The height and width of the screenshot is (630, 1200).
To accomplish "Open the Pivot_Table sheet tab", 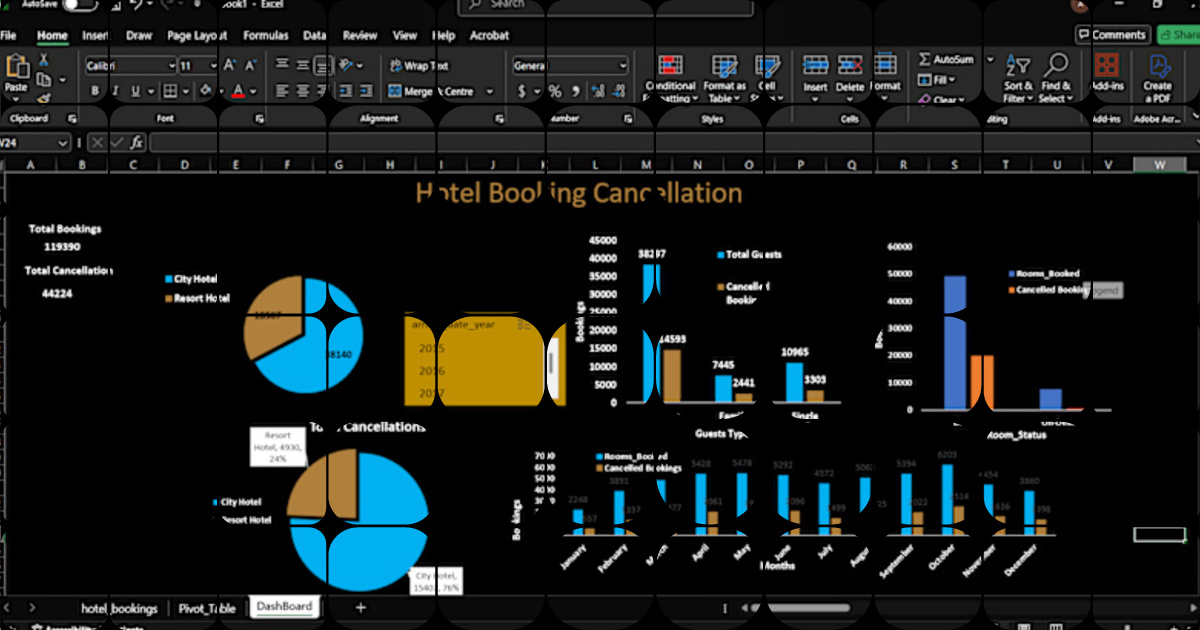I will [207, 608].
